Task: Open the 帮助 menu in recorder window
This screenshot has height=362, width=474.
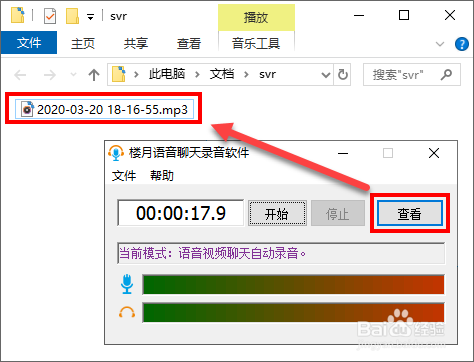Action: tap(162, 176)
